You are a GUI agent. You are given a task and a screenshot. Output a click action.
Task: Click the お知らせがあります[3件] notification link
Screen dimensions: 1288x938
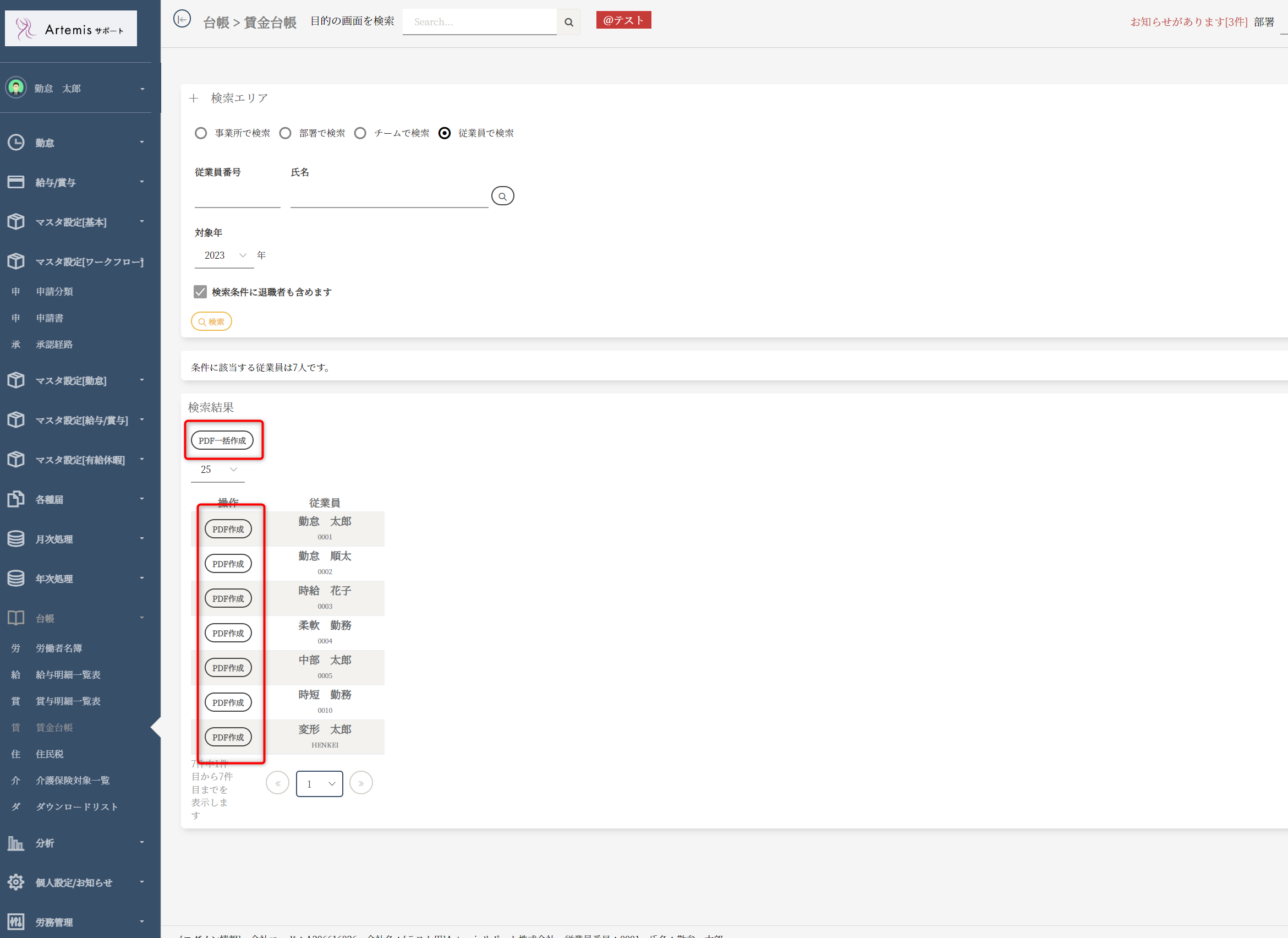pos(1188,22)
